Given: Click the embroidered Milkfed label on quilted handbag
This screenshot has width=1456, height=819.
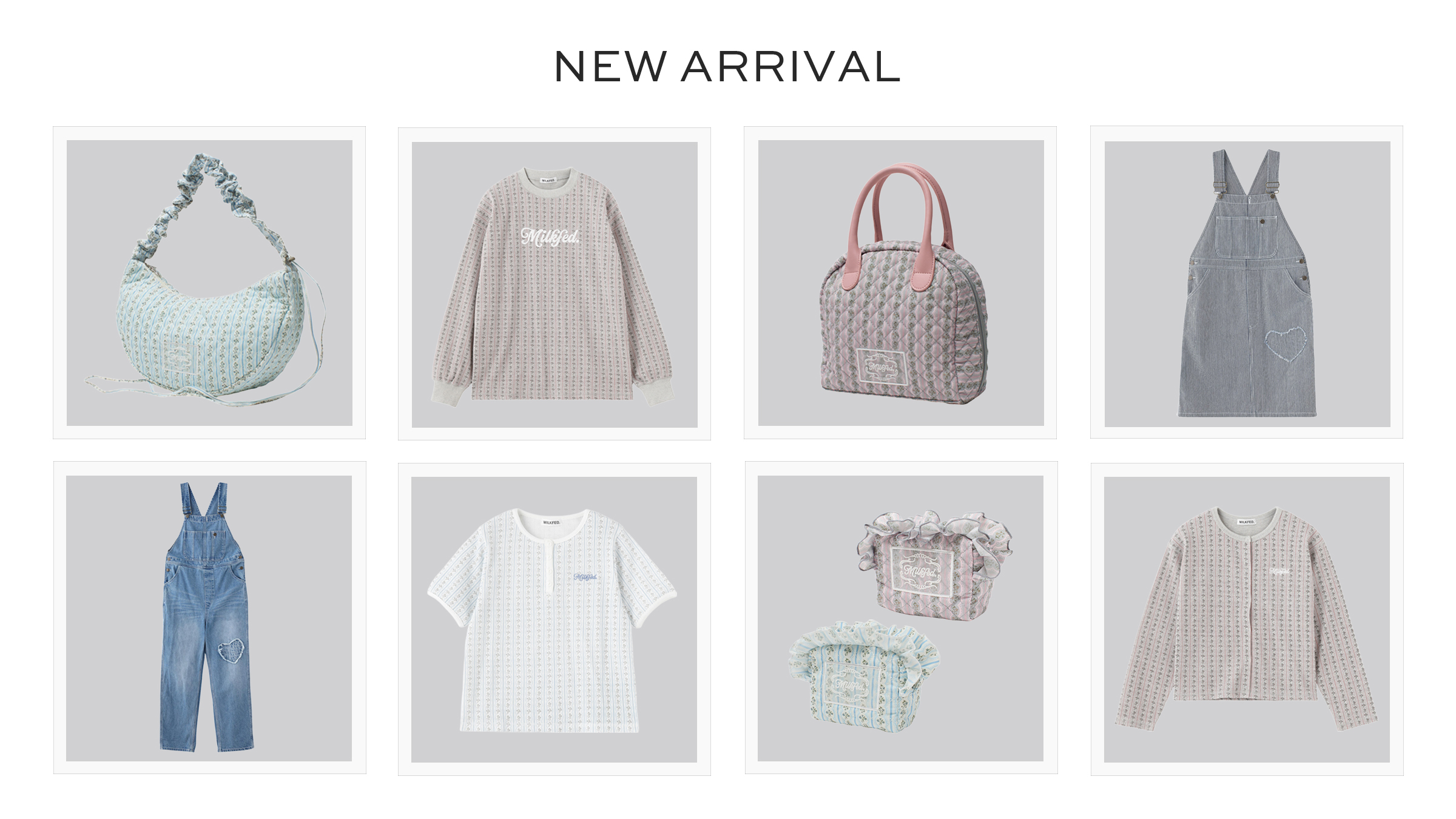Looking at the screenshot, I should pos(881,367).
